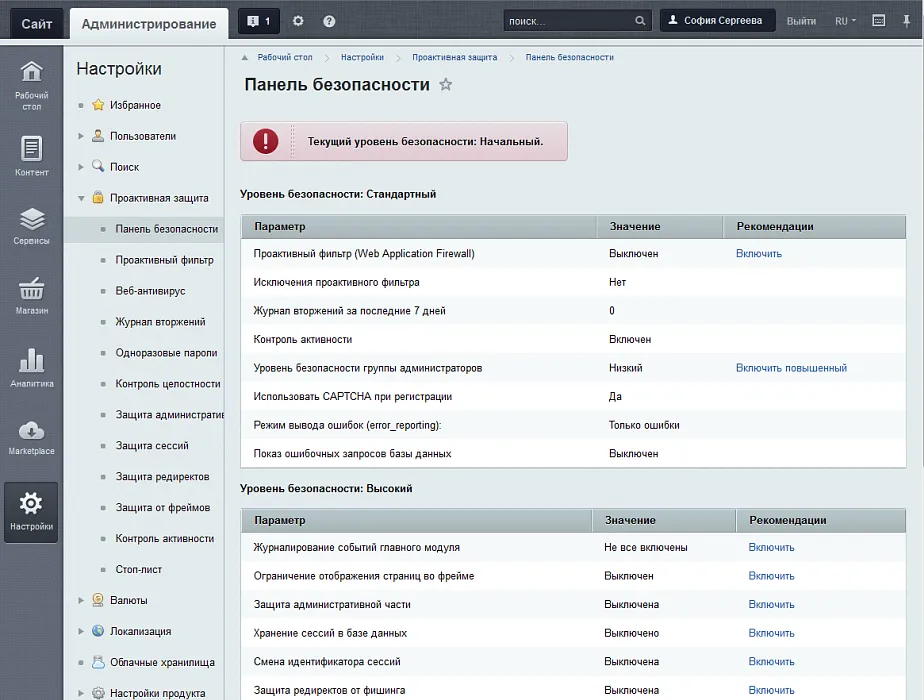Open the Аналитика chart icon
Image resolution: width=924 pixels, height=700 pixels.
(31, 367)
